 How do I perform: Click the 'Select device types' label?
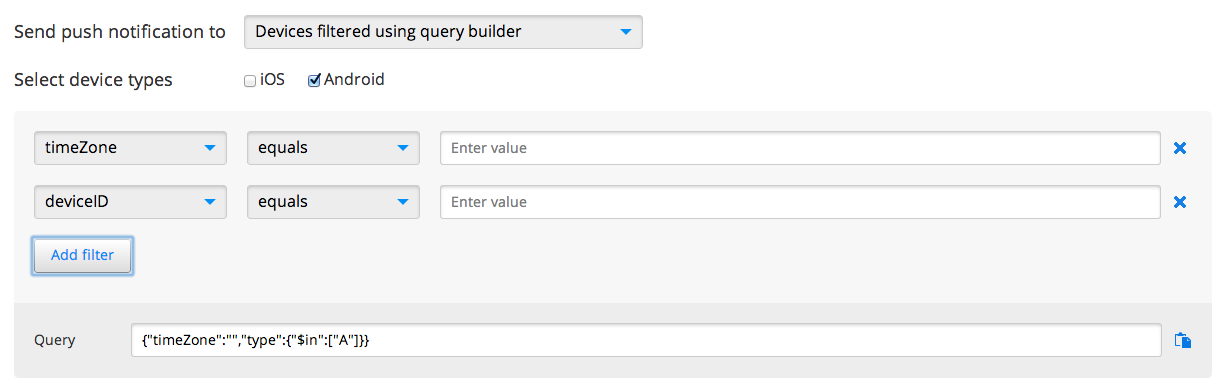pos(93,80)
